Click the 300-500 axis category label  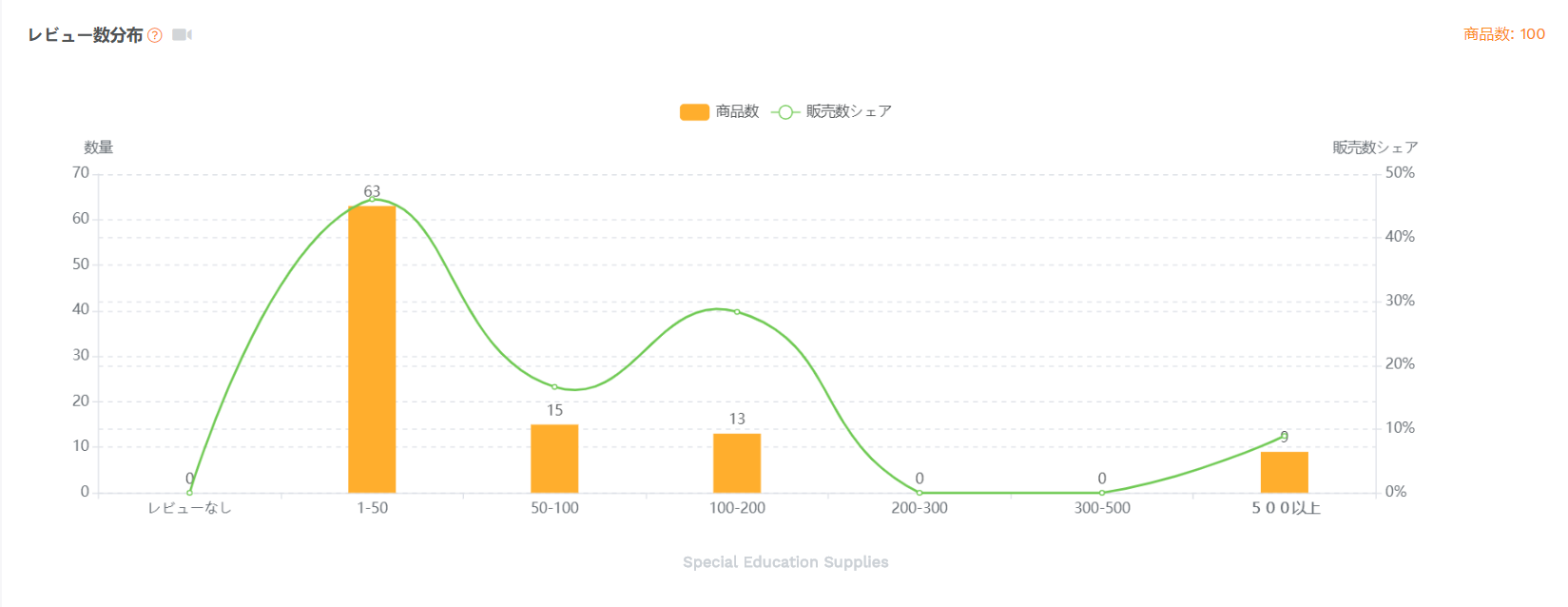tap(1102, 508)
